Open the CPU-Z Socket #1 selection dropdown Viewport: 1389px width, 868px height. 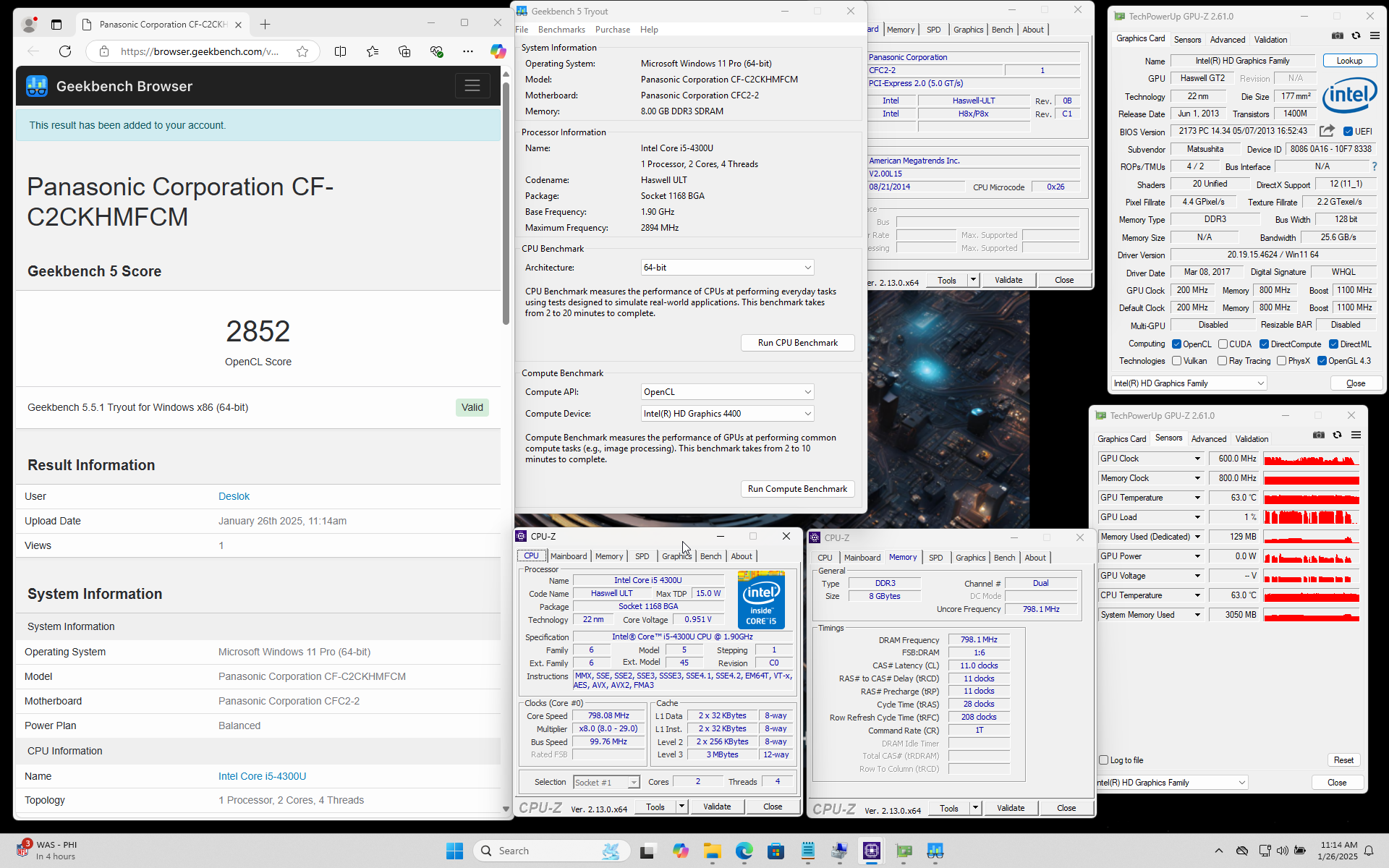(606, 782)
